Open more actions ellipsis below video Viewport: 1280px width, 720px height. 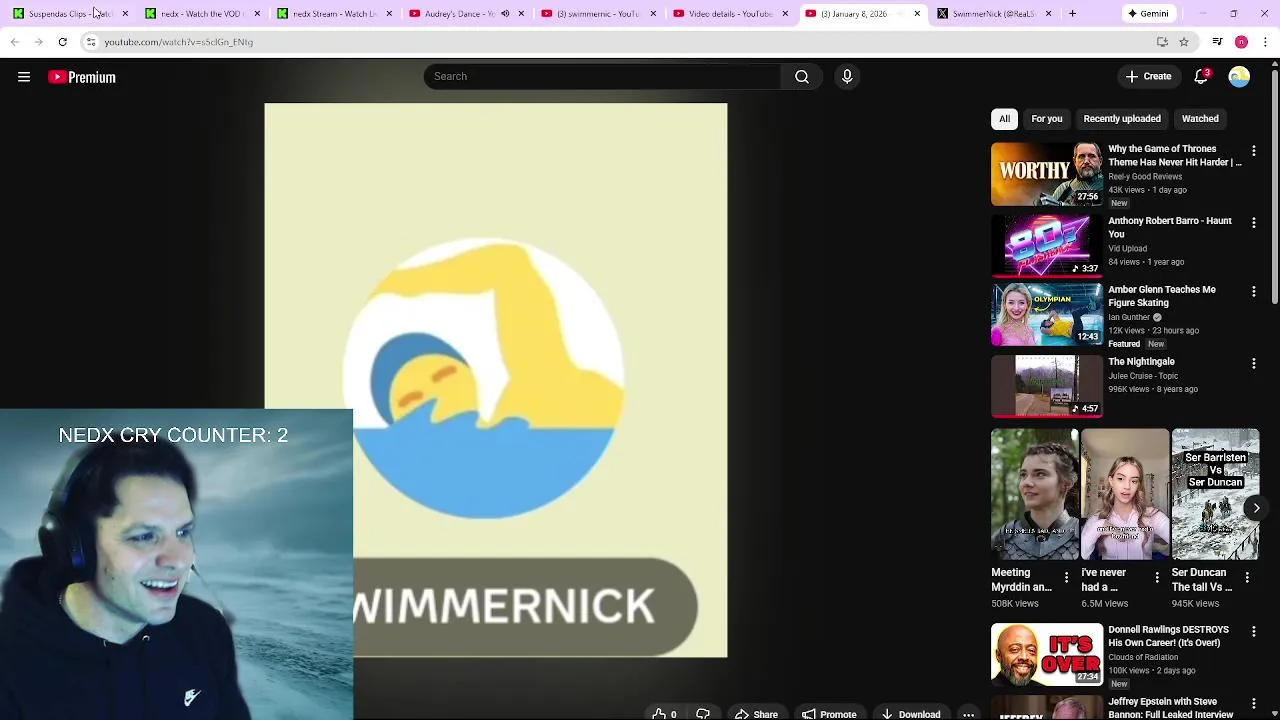[968, 714]
